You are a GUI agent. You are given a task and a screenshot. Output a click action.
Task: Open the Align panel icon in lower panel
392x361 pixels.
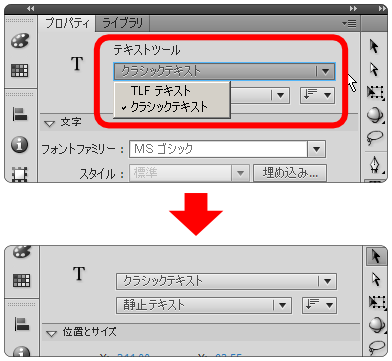(x=22, y=324)
